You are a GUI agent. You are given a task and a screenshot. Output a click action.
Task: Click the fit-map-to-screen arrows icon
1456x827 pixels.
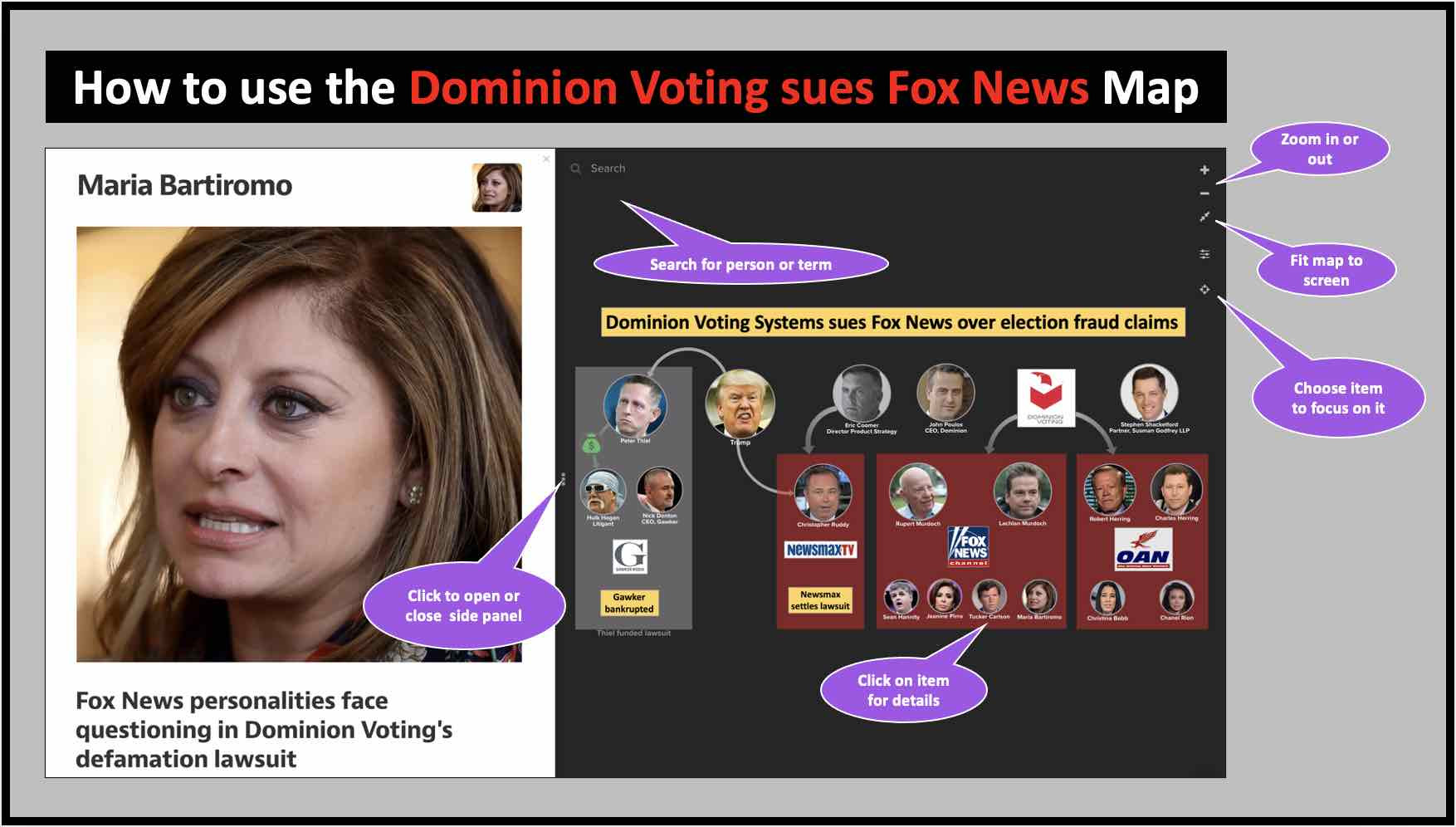[x=1204, y=217]
